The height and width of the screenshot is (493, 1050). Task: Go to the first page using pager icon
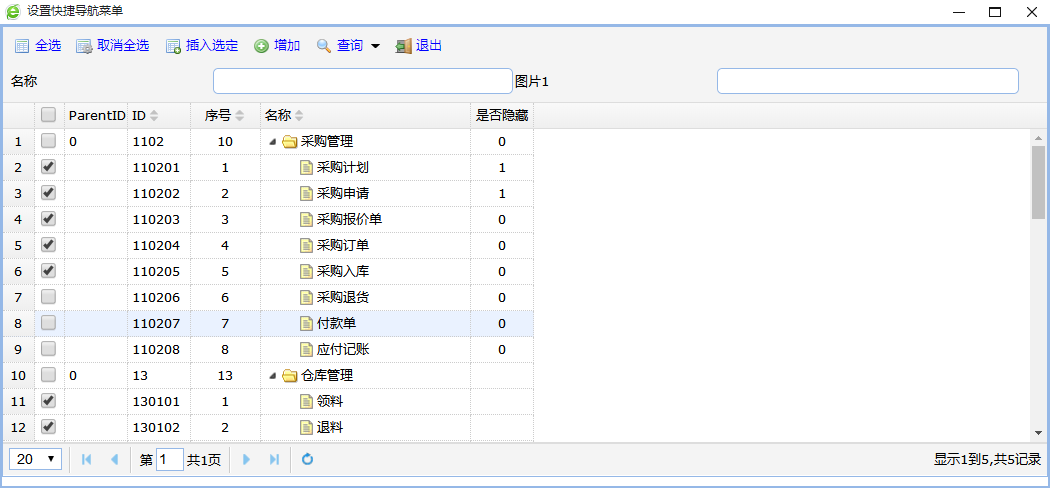[x=87, y=459]
